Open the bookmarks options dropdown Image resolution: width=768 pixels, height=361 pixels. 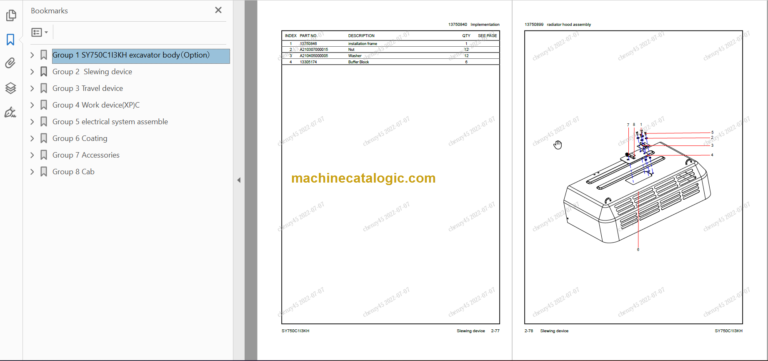pyautogui.click(x=40, y=32)
